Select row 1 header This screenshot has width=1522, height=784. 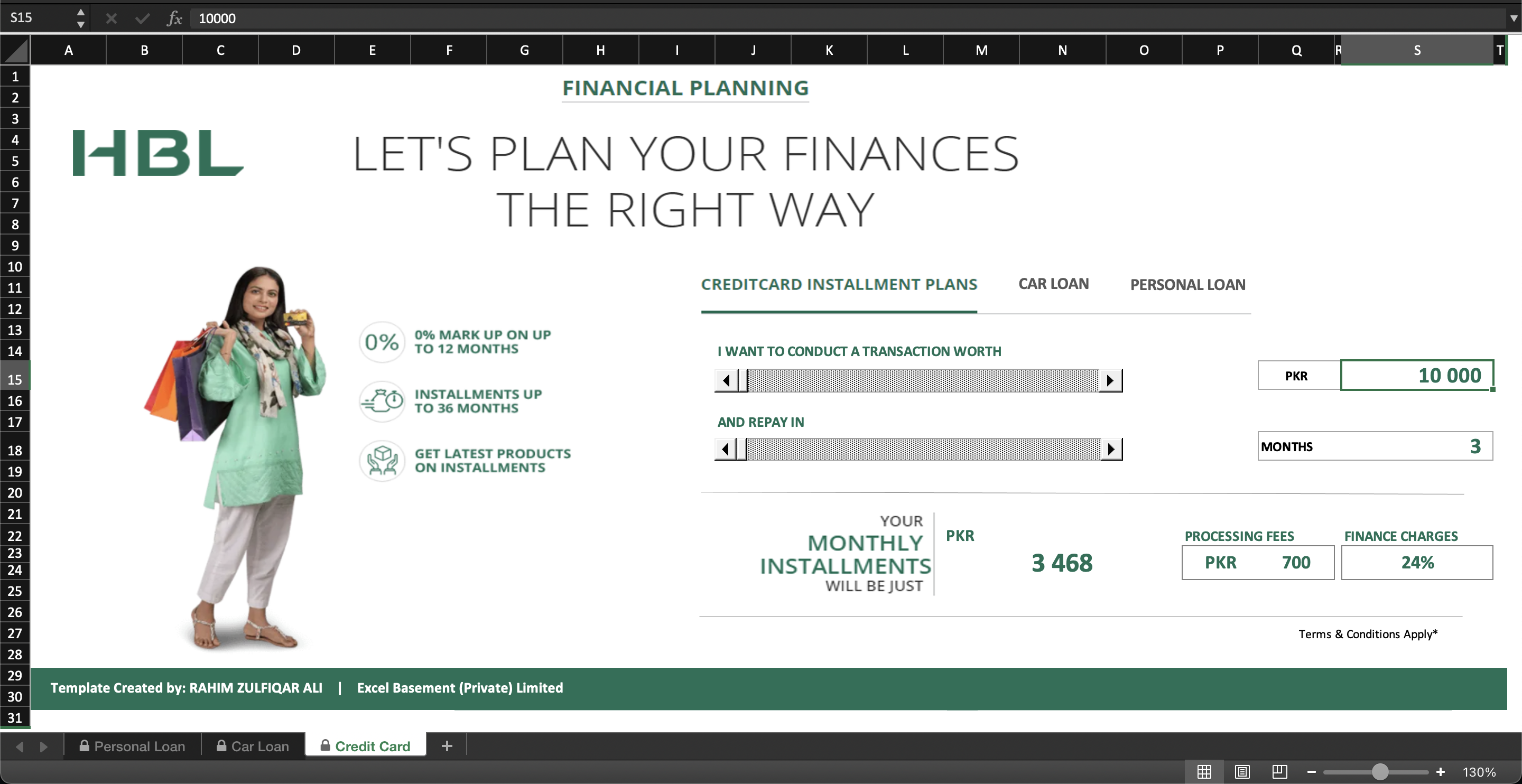[x=15, y=76]
